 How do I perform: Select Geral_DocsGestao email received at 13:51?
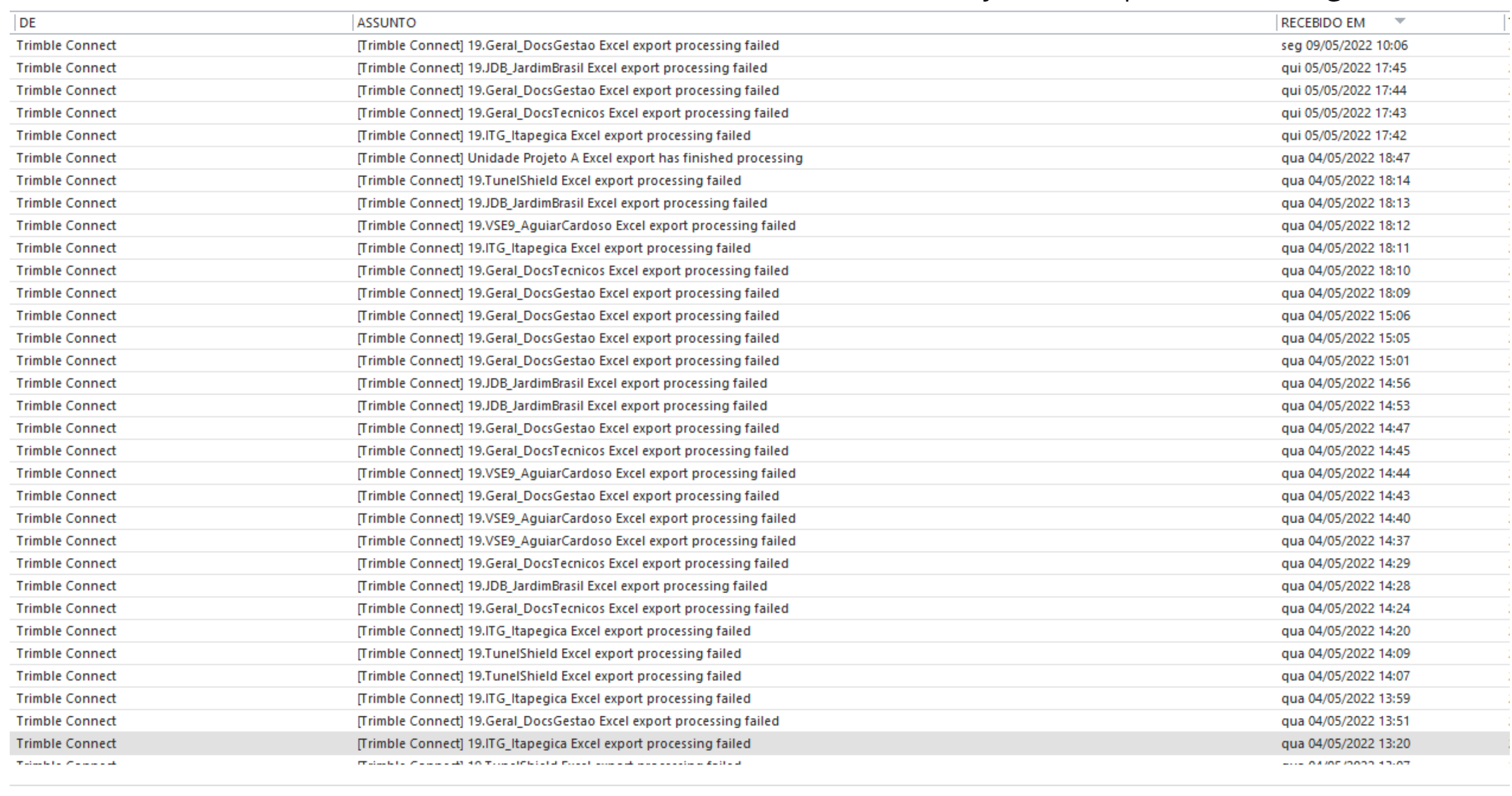[x=759, y=721]
